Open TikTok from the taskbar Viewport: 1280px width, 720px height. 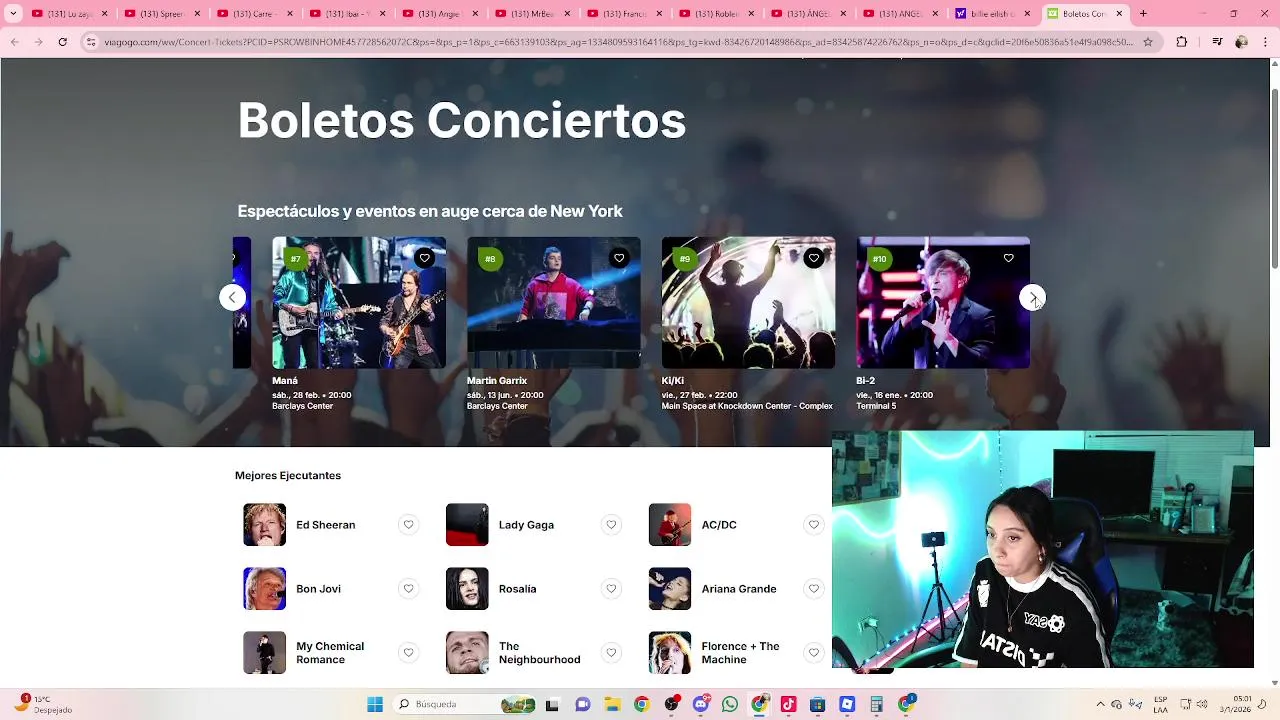[788, 704]
